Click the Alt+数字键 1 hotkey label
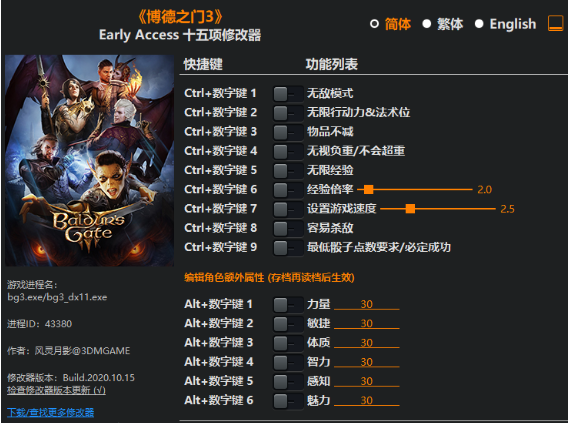 tap(218, 304)
